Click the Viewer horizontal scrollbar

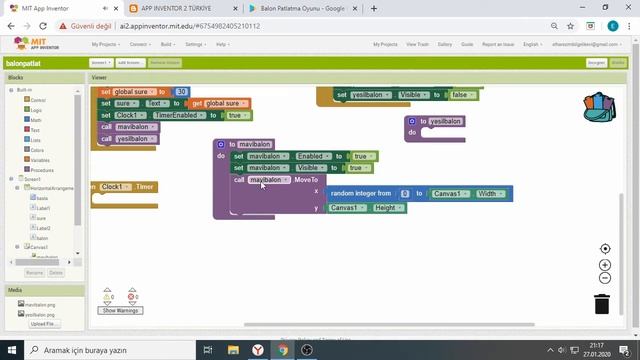(389, 324)
